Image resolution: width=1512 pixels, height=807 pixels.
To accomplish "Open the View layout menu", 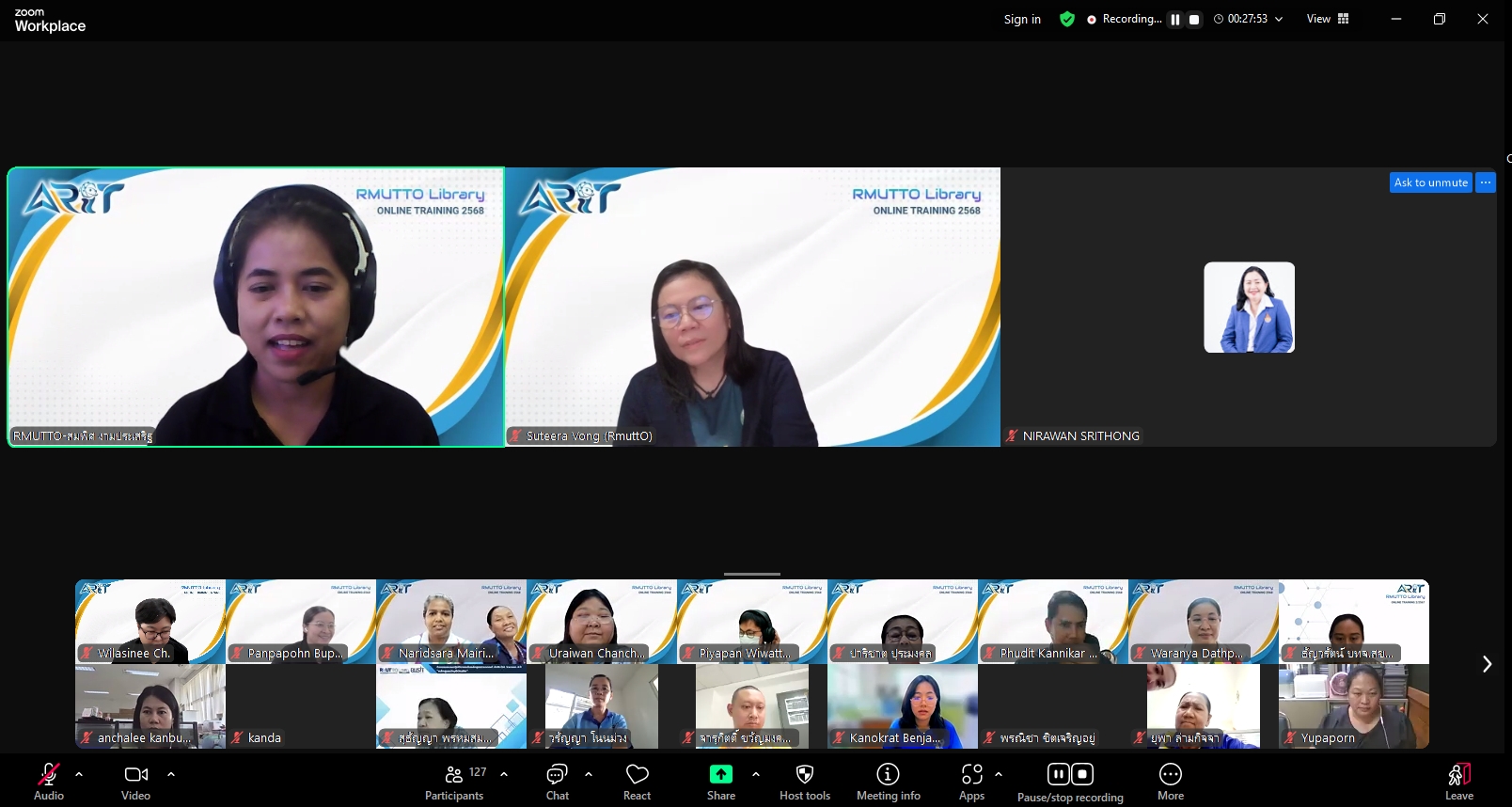I will pos(1328,19).
